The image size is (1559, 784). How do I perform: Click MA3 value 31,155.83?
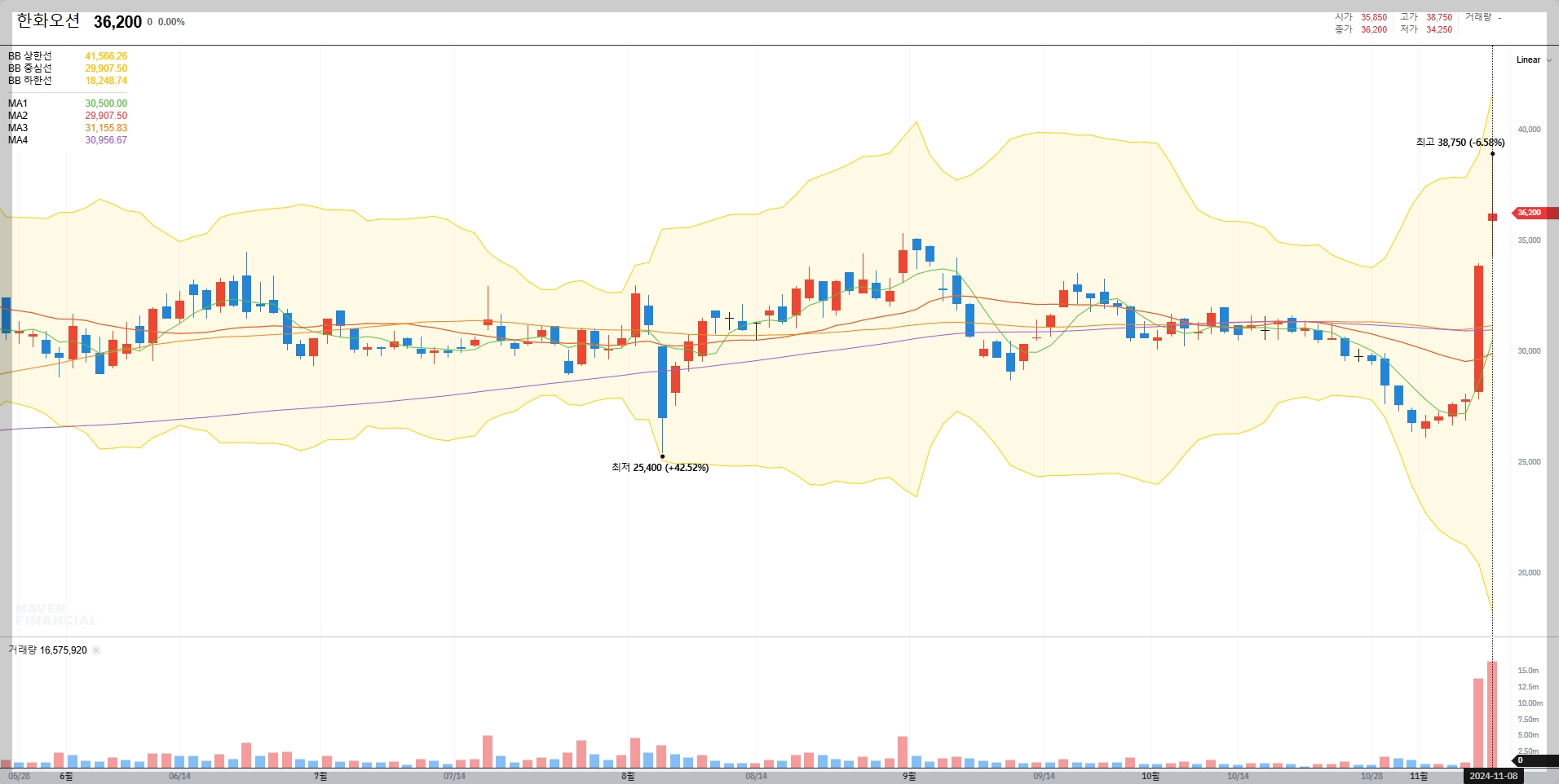106,128
